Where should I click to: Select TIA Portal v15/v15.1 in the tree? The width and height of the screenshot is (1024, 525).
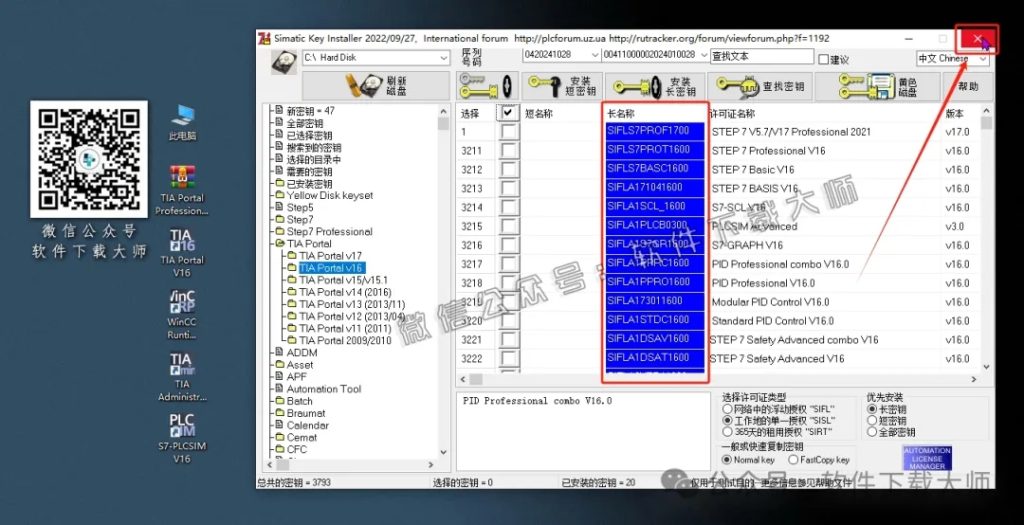[344, 280]
